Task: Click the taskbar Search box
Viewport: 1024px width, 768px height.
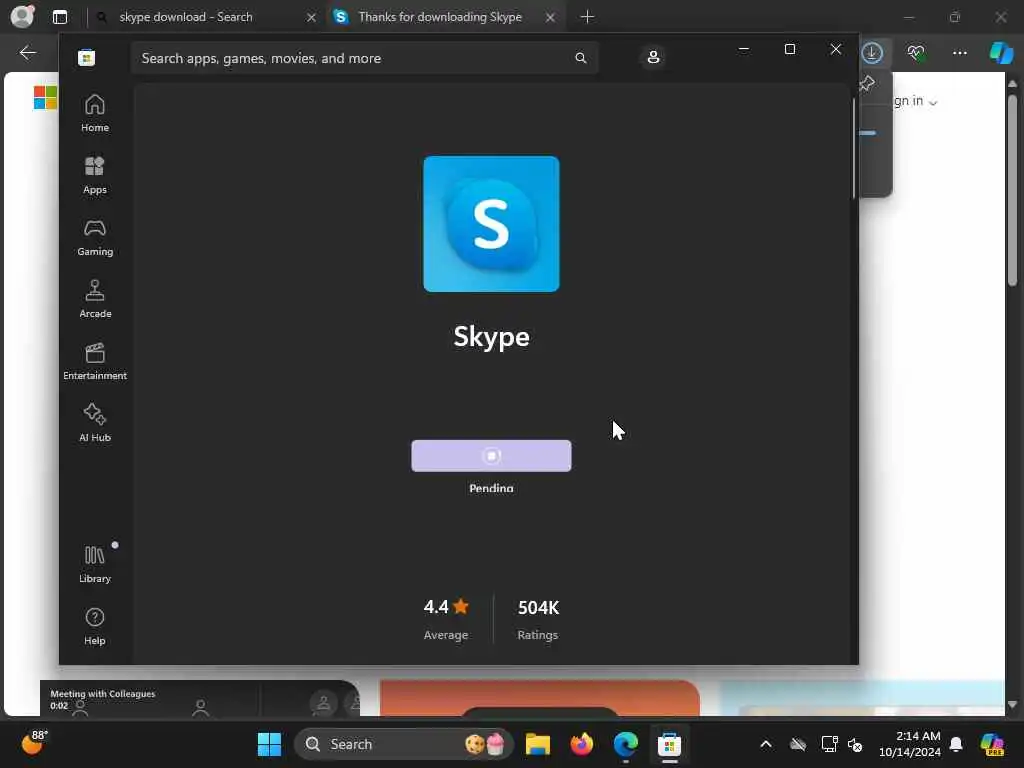Action: pyautogui.click(x=404, y=744)
